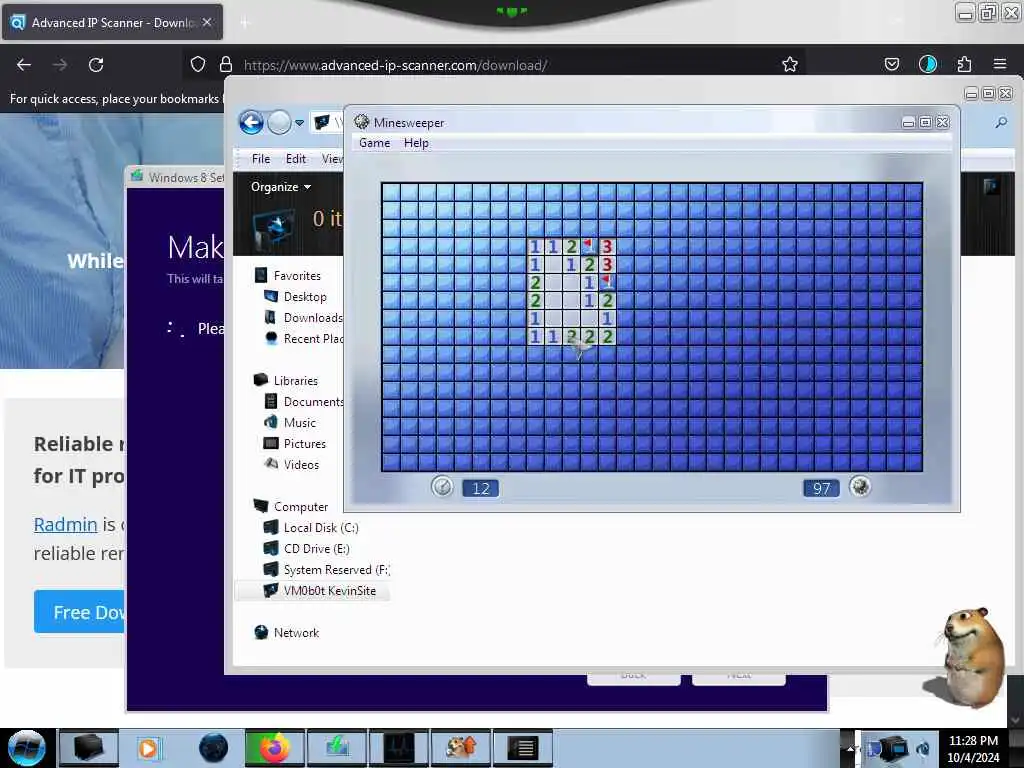Select Desktop under Favorites
Screen dimensions: 1024x768
click(x=305, y=296)
